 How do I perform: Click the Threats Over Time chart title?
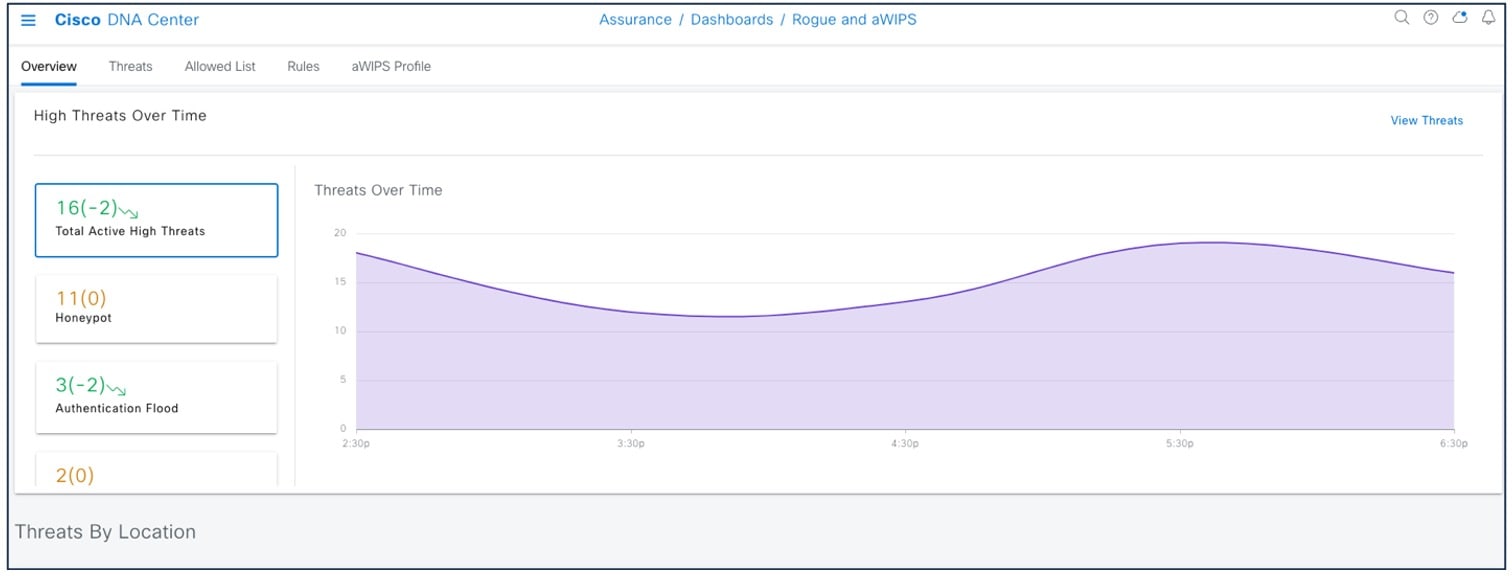pos(378,190)
